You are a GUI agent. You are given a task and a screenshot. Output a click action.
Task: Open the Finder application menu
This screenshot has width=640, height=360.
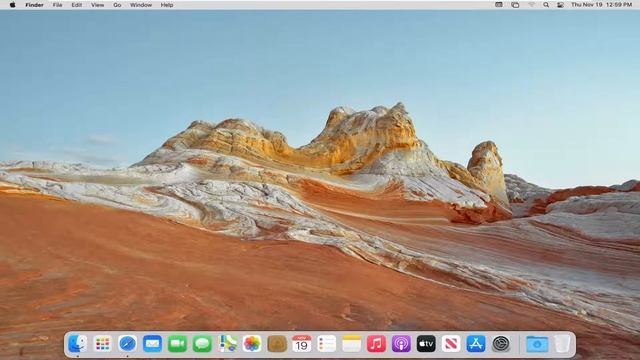pyautogui.click(x=34, y=5)
